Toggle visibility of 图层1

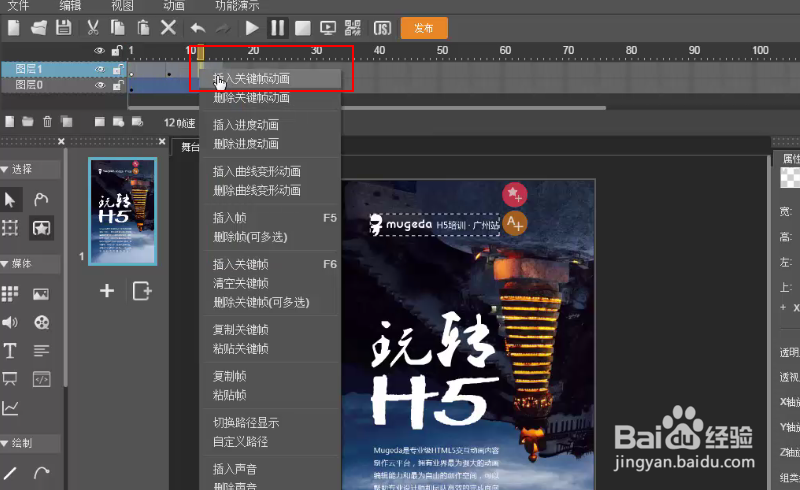point(100,69)
